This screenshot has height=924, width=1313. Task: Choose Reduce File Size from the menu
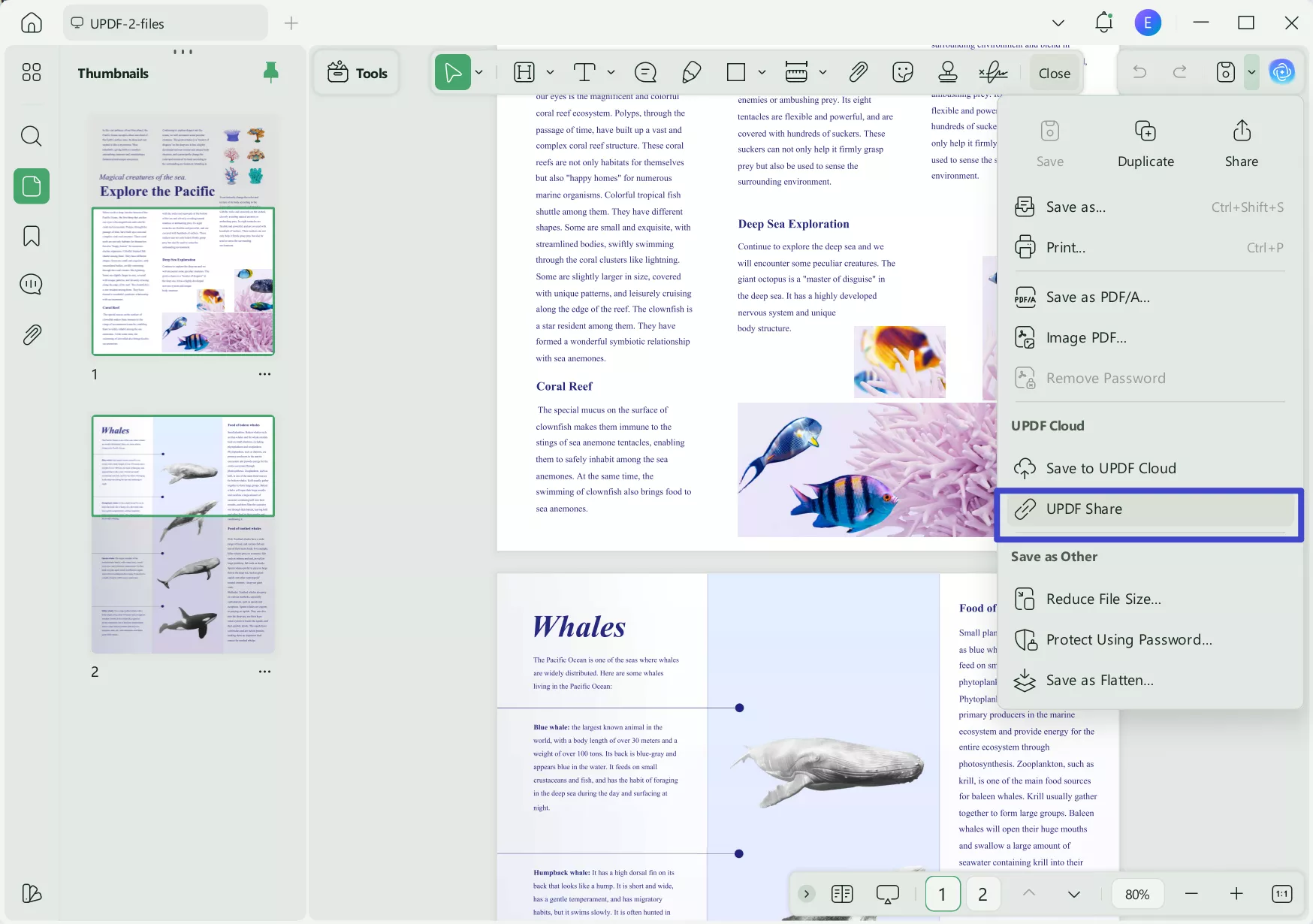pos(1102,598)
